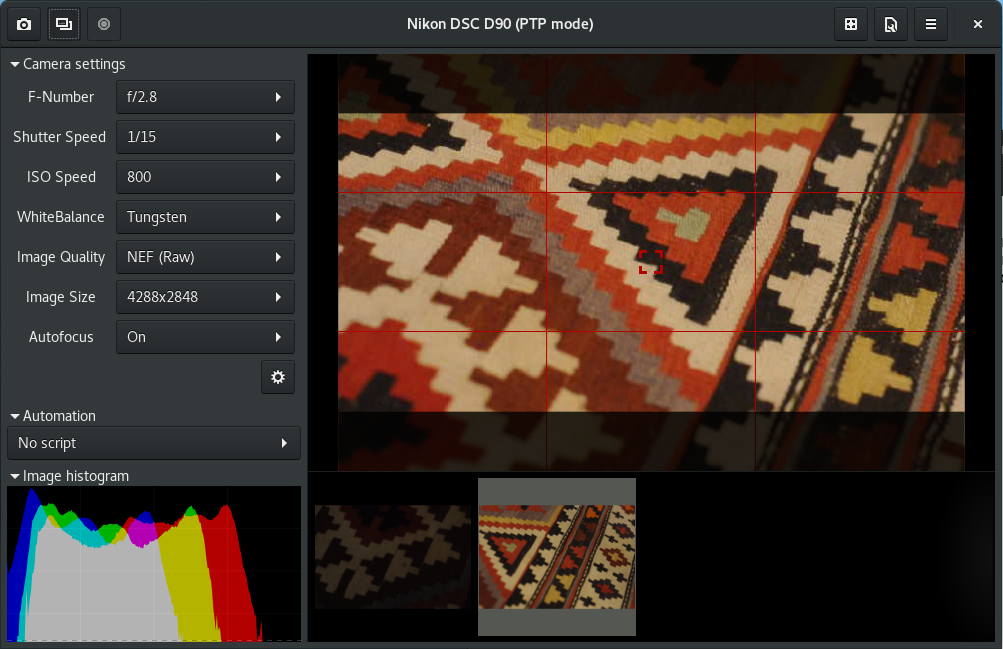Open Image Size 4288x2848 dropdown
The height and width of the screenshot is (649, 1003).
[205, 297]
